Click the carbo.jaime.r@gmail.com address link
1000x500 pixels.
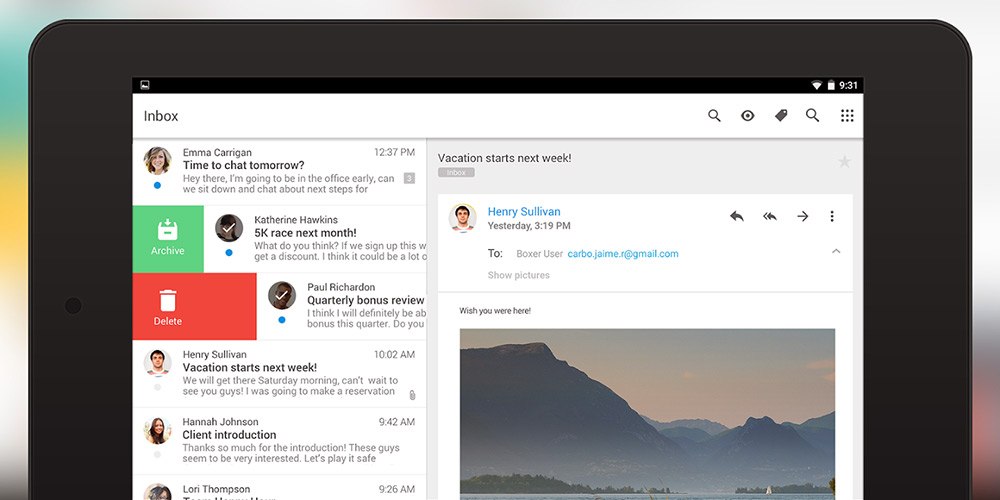[623, 254]
